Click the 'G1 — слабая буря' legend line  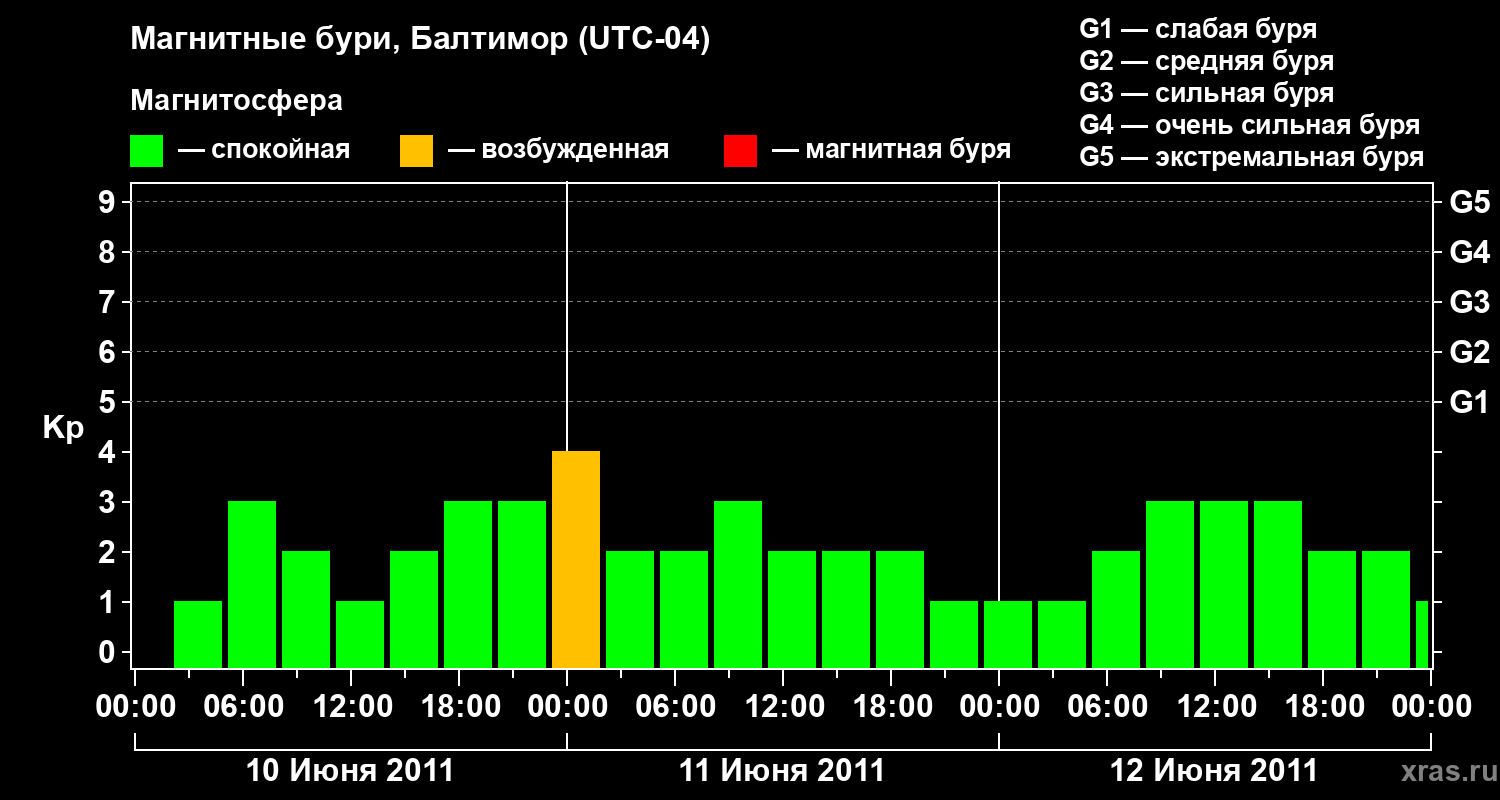click(1198, 29)
